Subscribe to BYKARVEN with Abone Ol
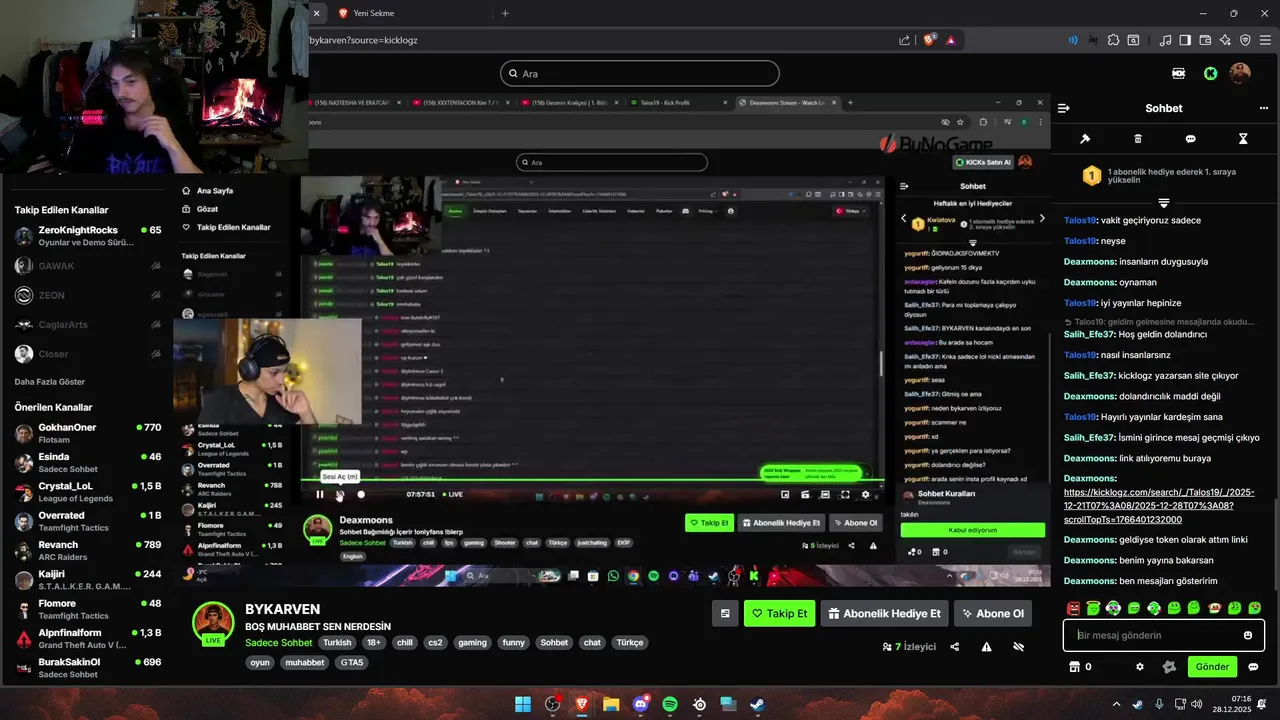1280x720 pixels. point(992,613)
